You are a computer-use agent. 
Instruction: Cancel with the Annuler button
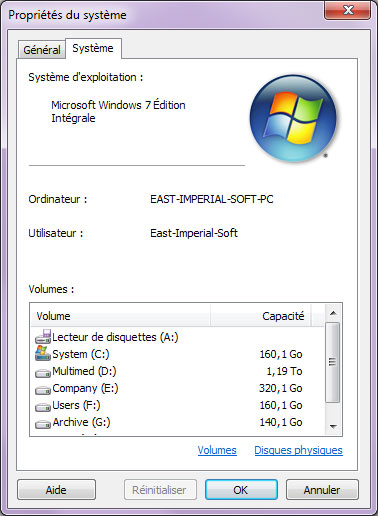(x=322, y=490)
